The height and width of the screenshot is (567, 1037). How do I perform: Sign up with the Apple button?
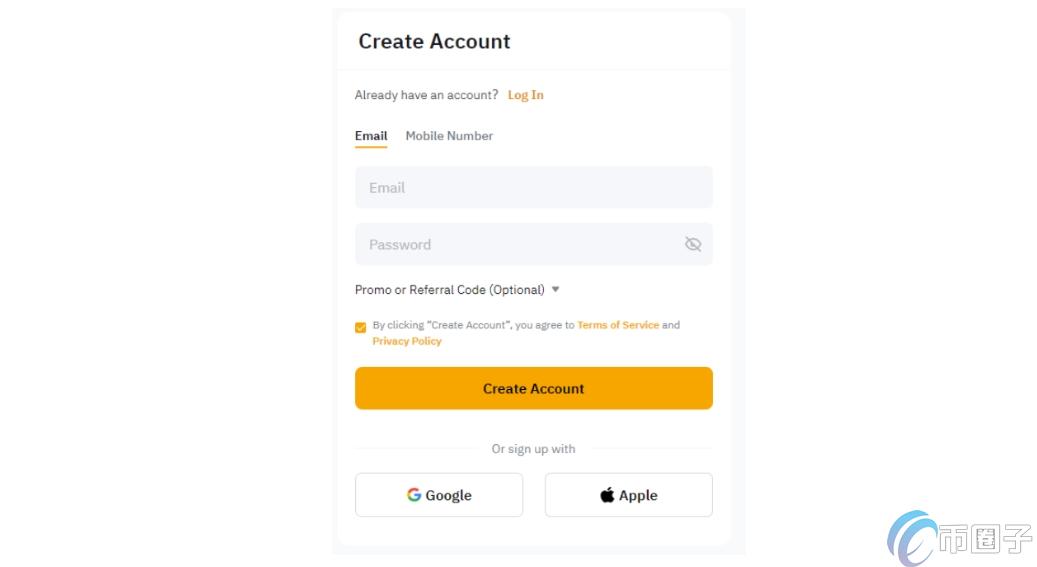[x=629, y=495]
